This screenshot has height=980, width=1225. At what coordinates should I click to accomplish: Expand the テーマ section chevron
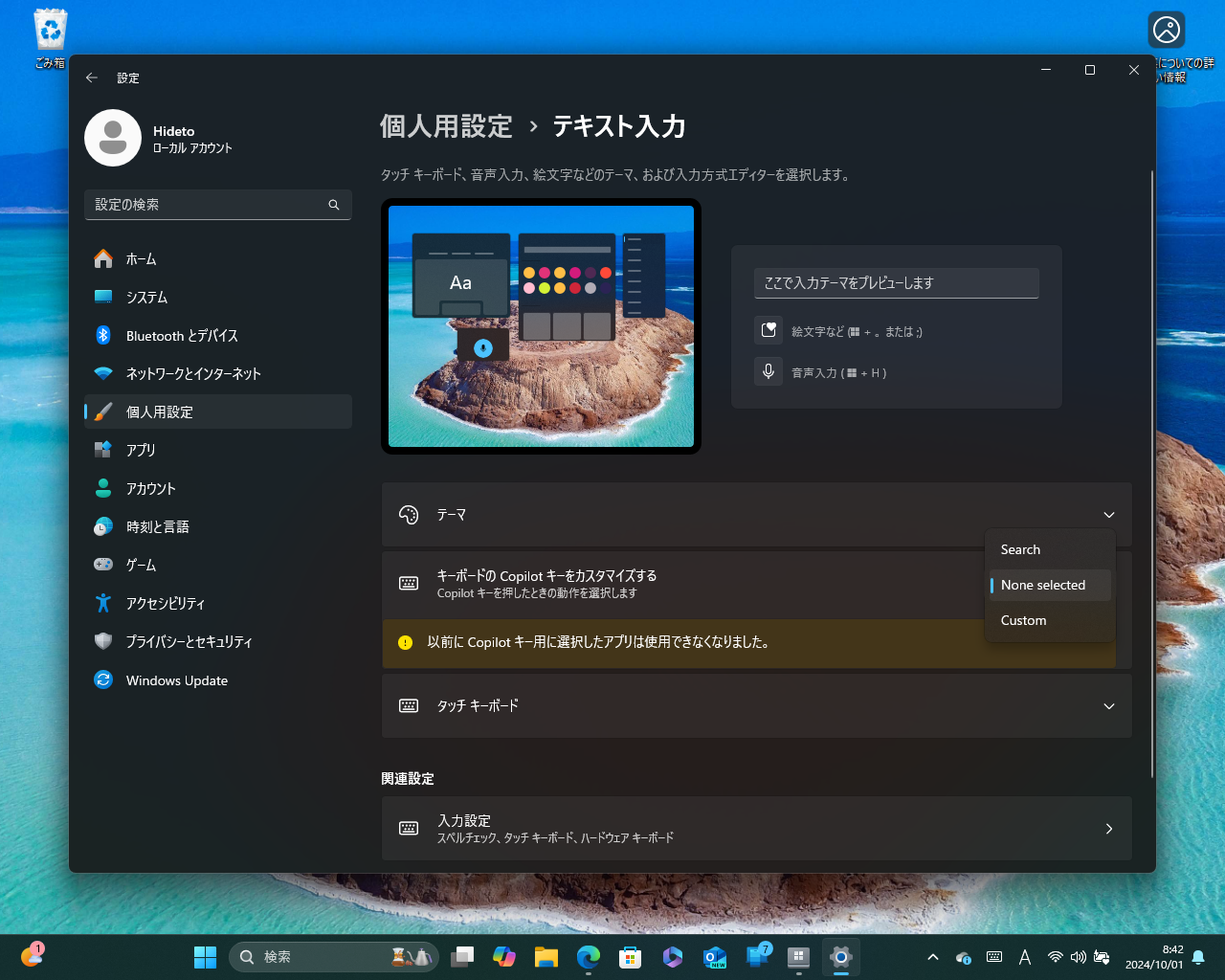1108,514
